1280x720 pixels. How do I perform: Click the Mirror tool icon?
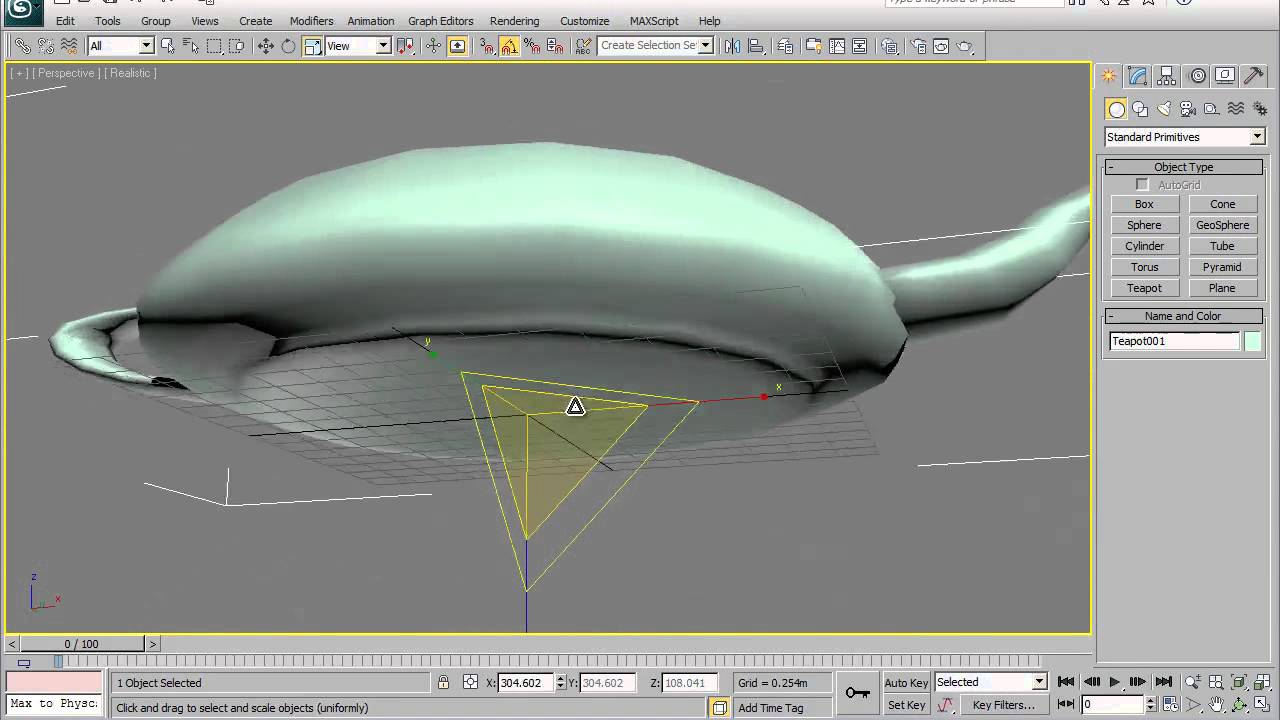pyautogui.click(x=732, y=46)
